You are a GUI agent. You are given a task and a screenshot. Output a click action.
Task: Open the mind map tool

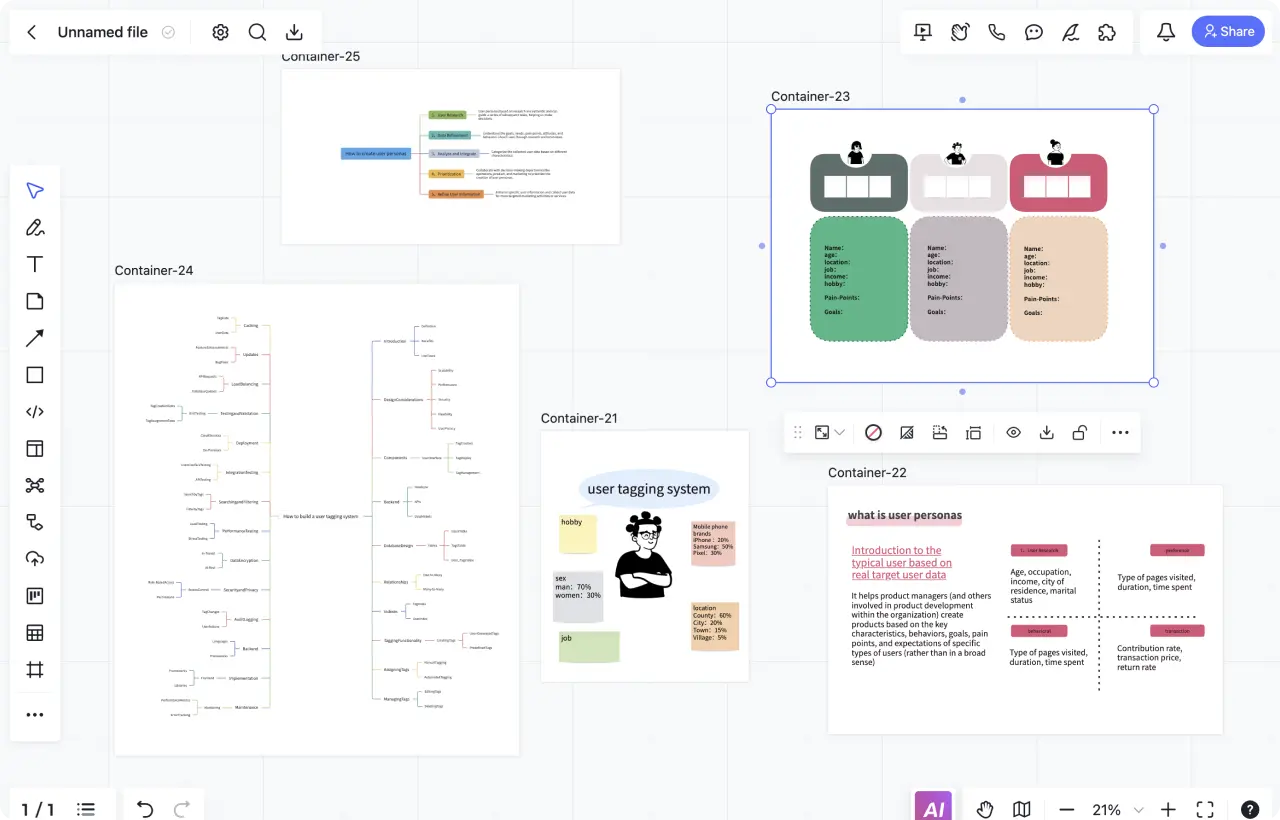pos(35,485)
